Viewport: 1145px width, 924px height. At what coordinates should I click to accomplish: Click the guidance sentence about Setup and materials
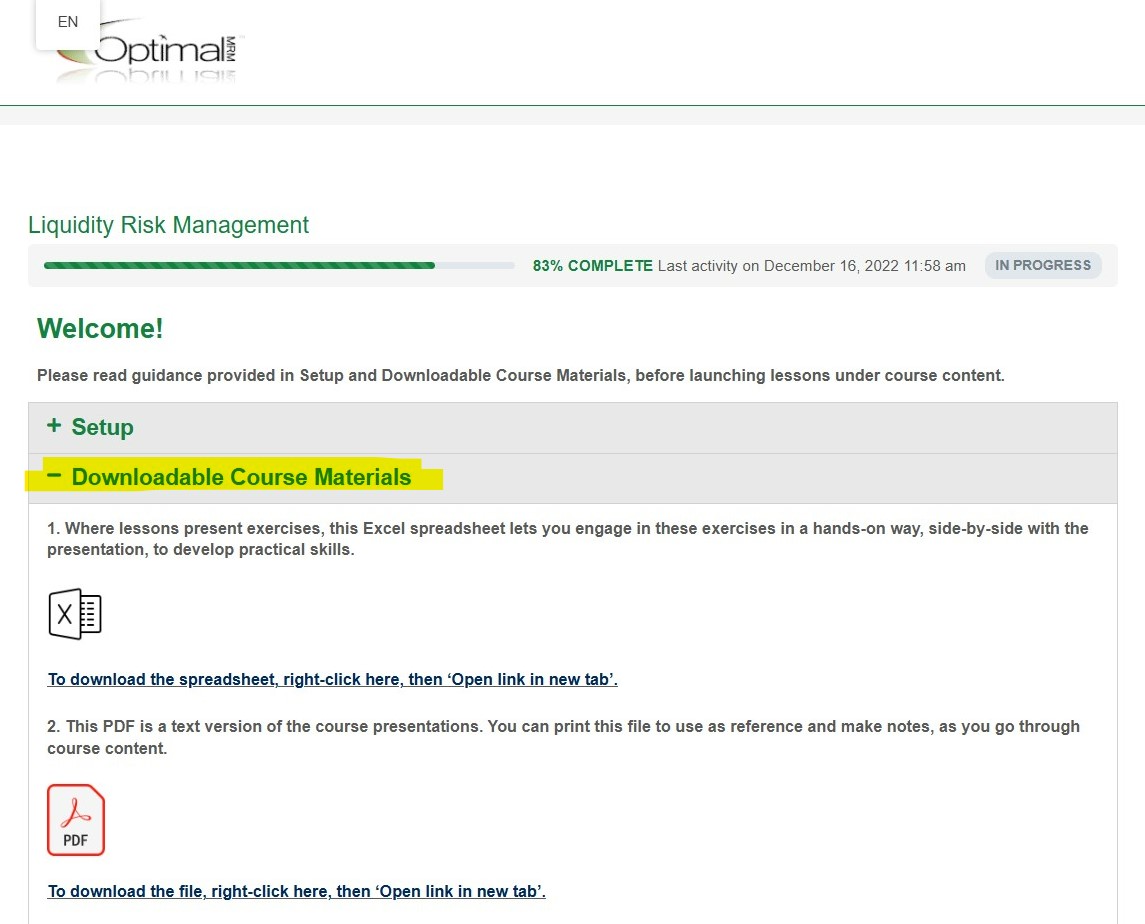521,375
